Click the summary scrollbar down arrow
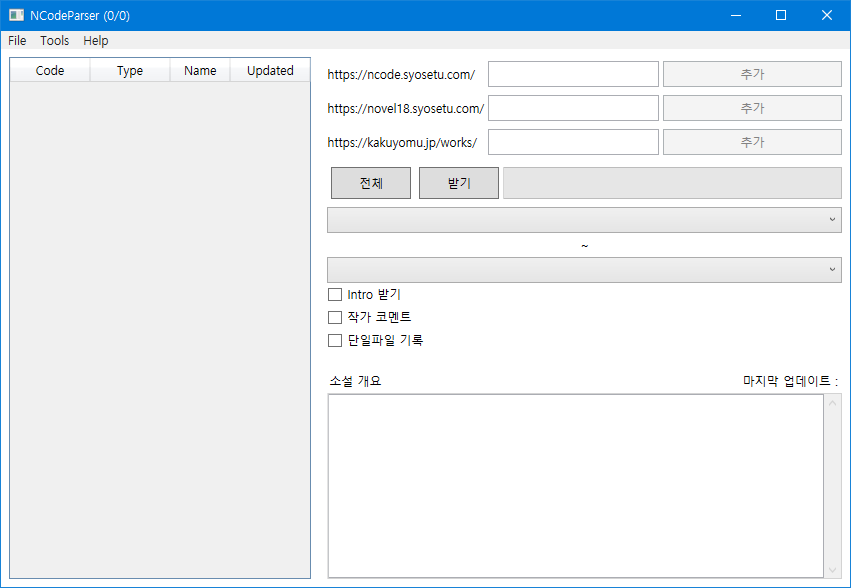 [x=833, y=570]
